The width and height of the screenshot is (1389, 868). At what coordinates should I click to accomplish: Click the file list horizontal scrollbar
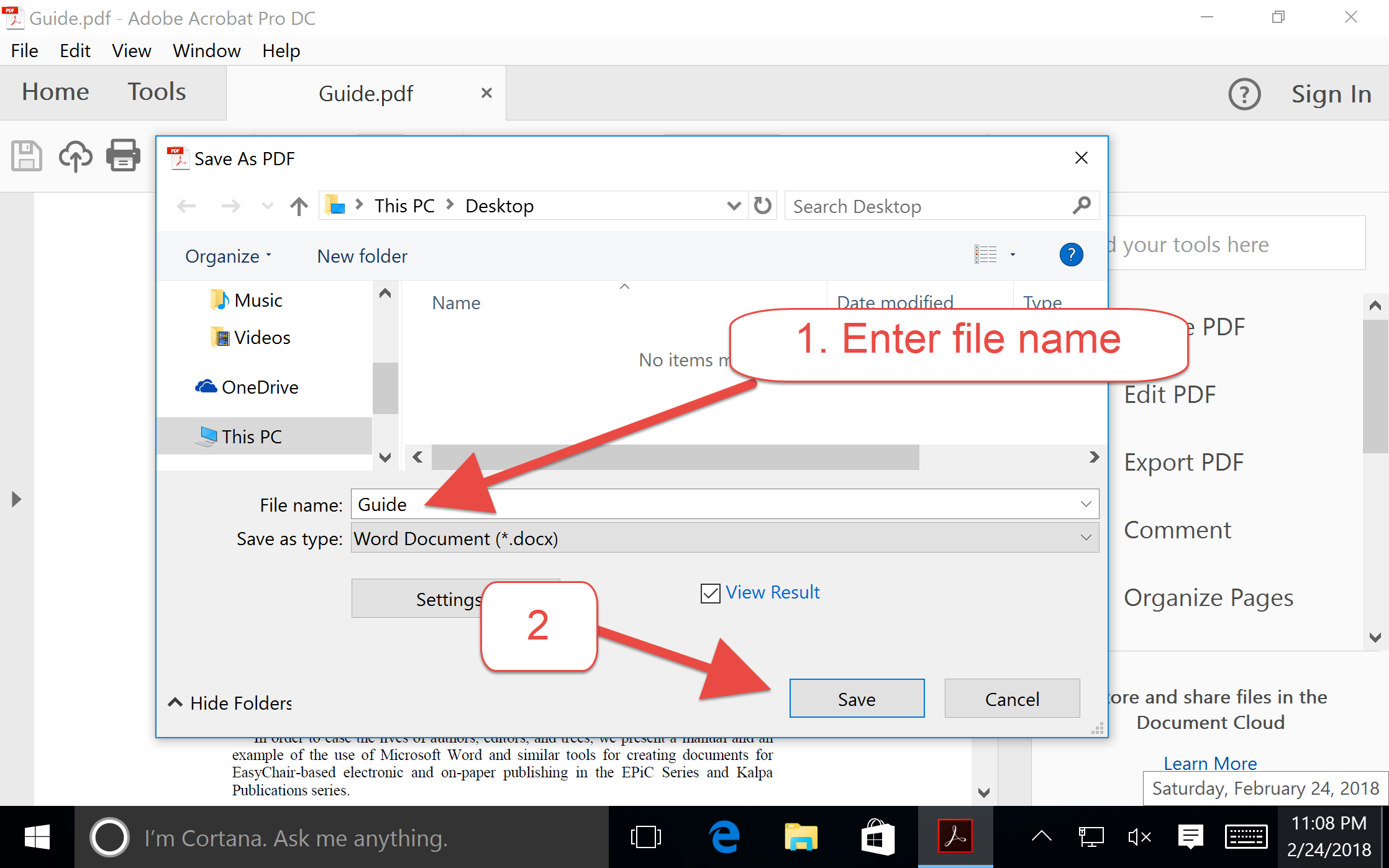point(675,457)
